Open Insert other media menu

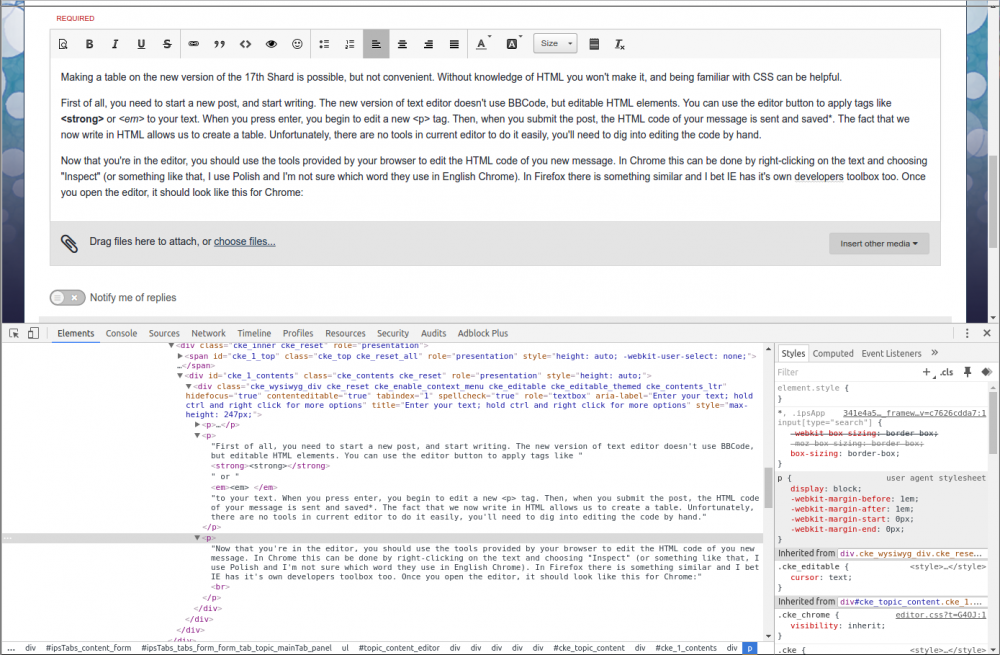tap(879, 244)
